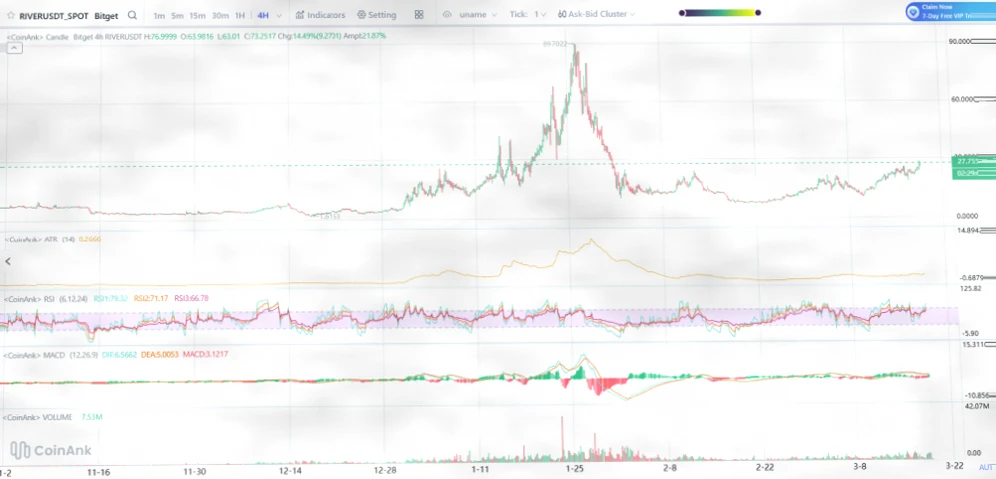Open the Ask-Bid Cluster dropdown
This screenshot has height=479, width=996.
[596, 14]
